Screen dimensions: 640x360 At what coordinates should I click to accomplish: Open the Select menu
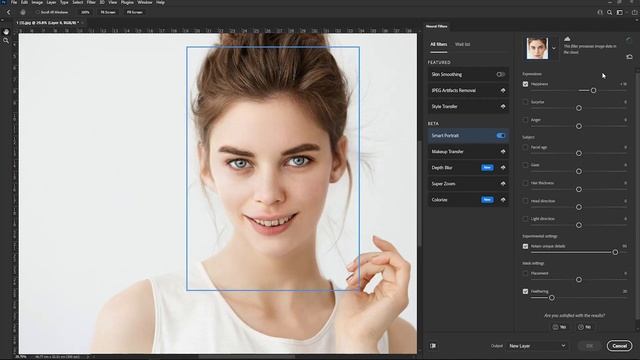click(78, 2)
